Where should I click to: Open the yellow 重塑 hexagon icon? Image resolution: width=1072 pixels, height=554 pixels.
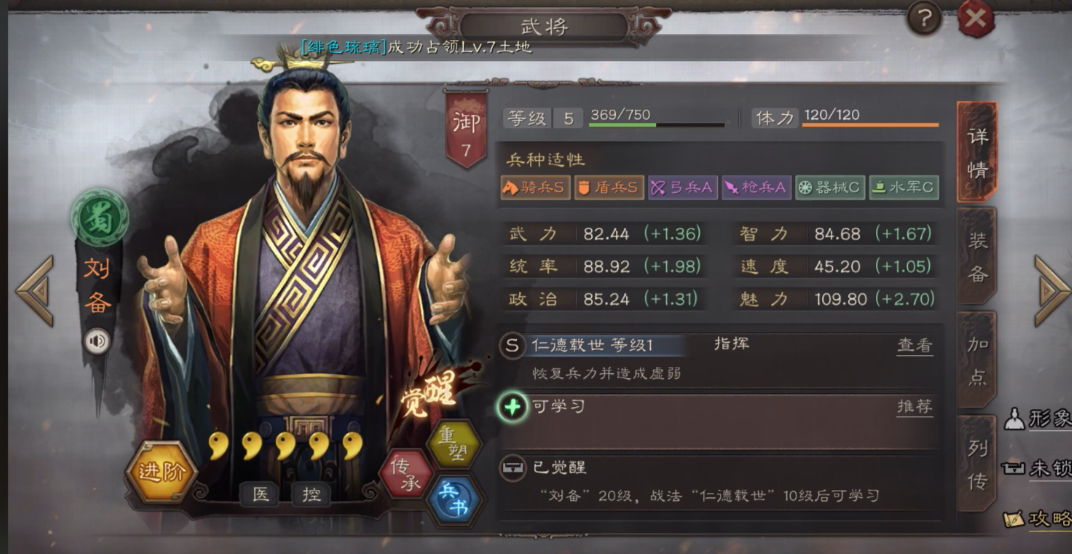pos(454,443)
